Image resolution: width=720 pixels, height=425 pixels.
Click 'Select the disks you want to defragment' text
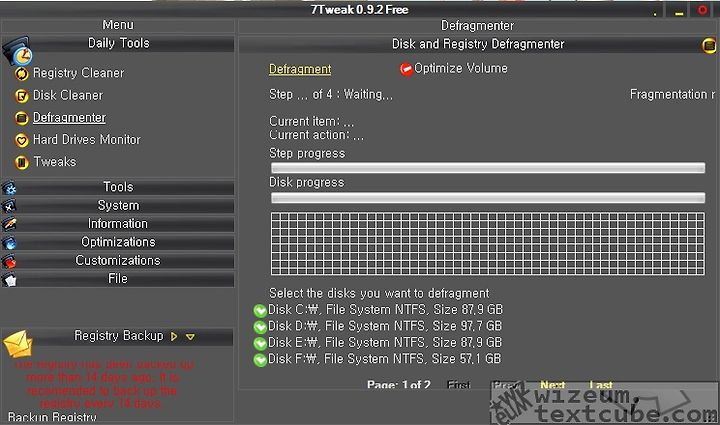tap(379, 293)
